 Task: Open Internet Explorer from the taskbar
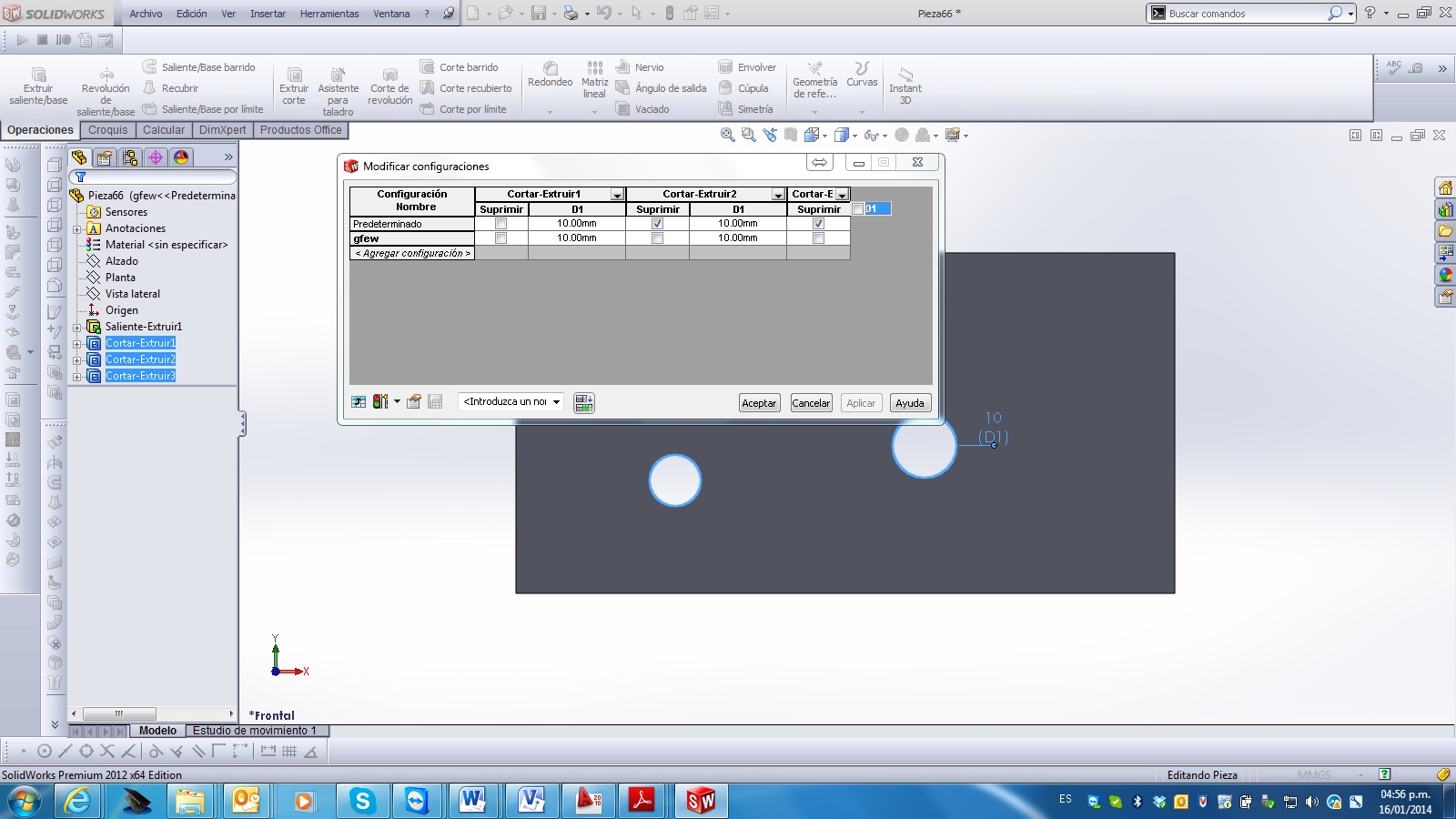coord(79,801)
